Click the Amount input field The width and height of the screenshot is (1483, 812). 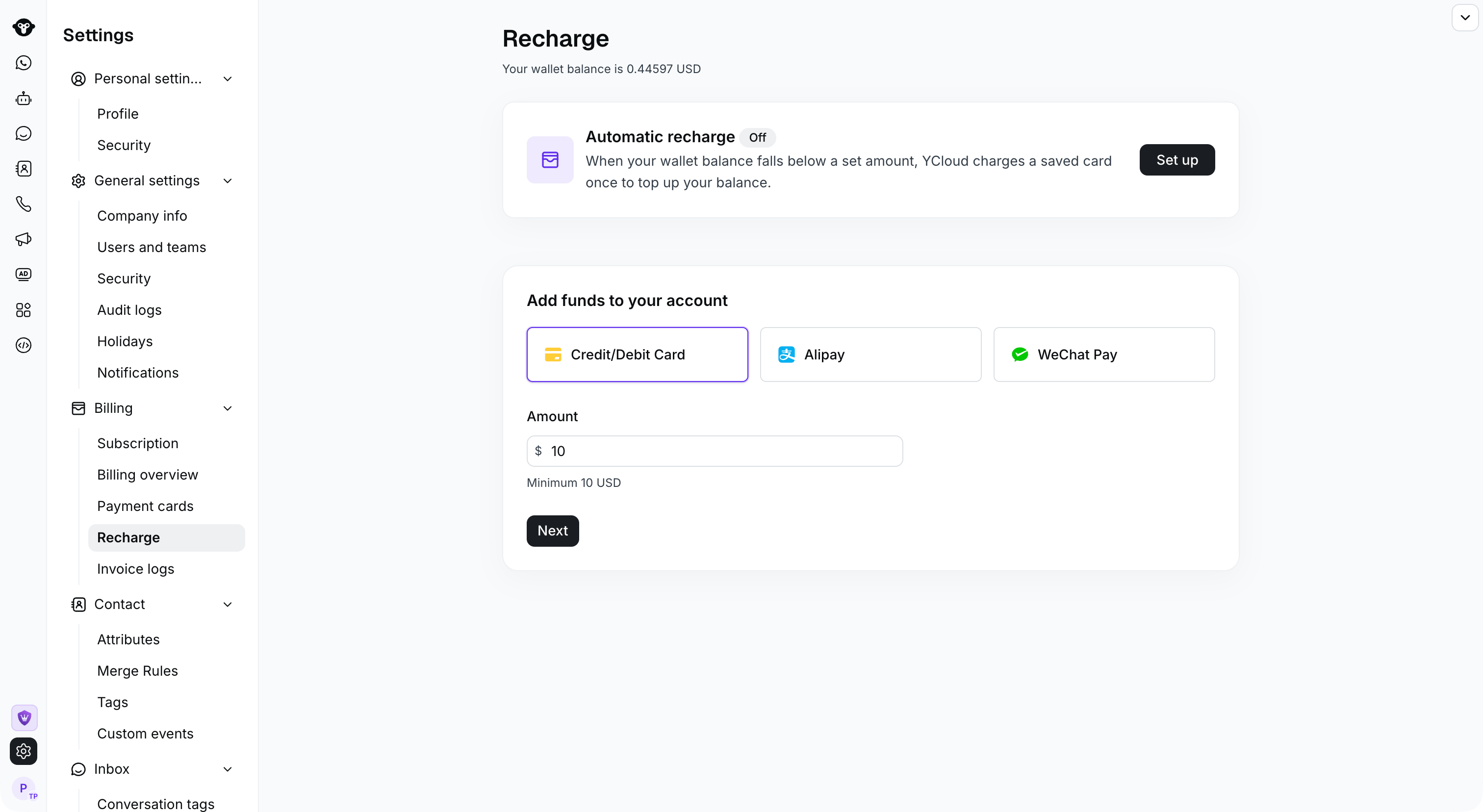tap(715, 451)
